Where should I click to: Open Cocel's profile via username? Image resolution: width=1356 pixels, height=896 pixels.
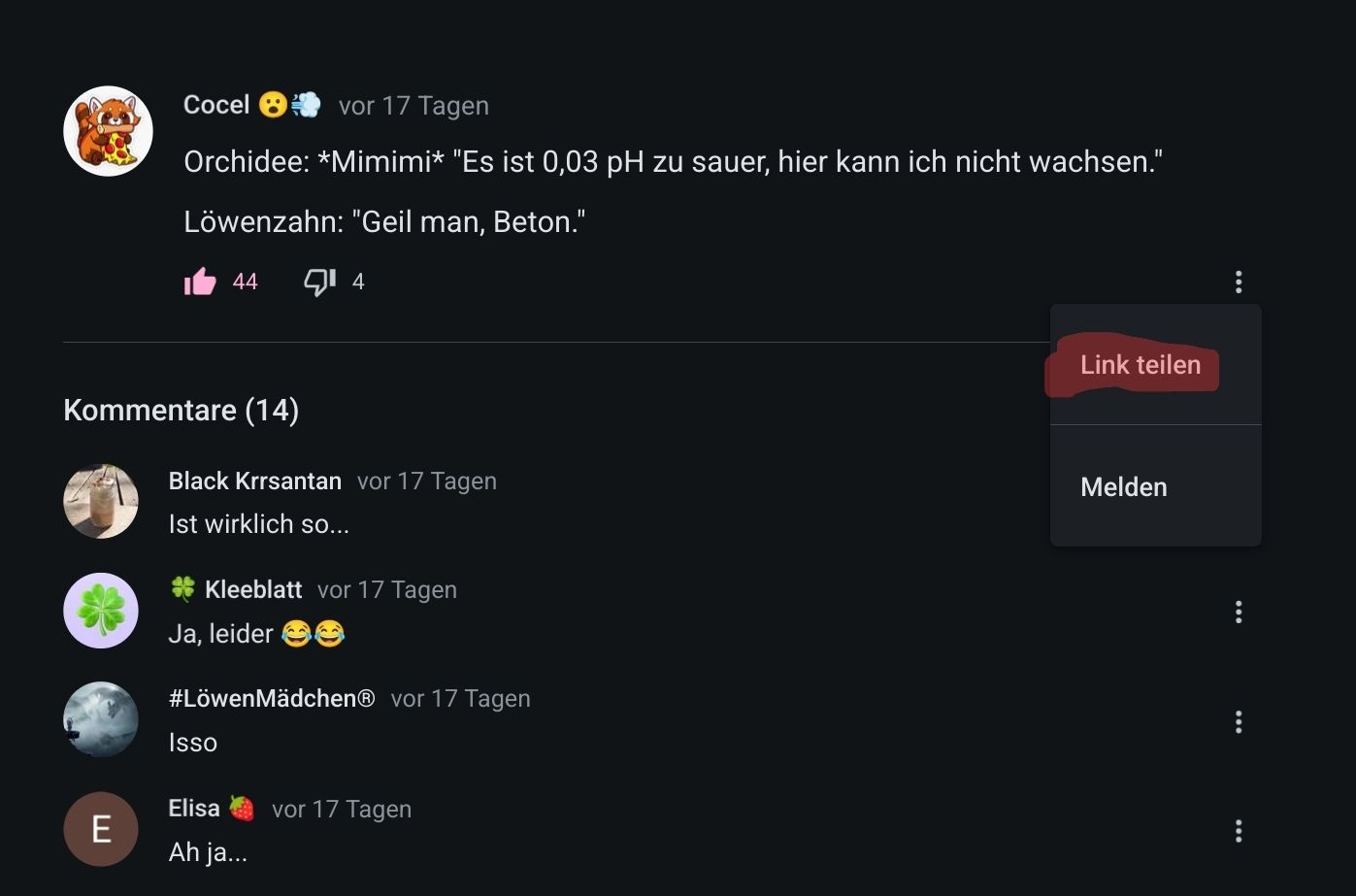click(x=216, y=105)
